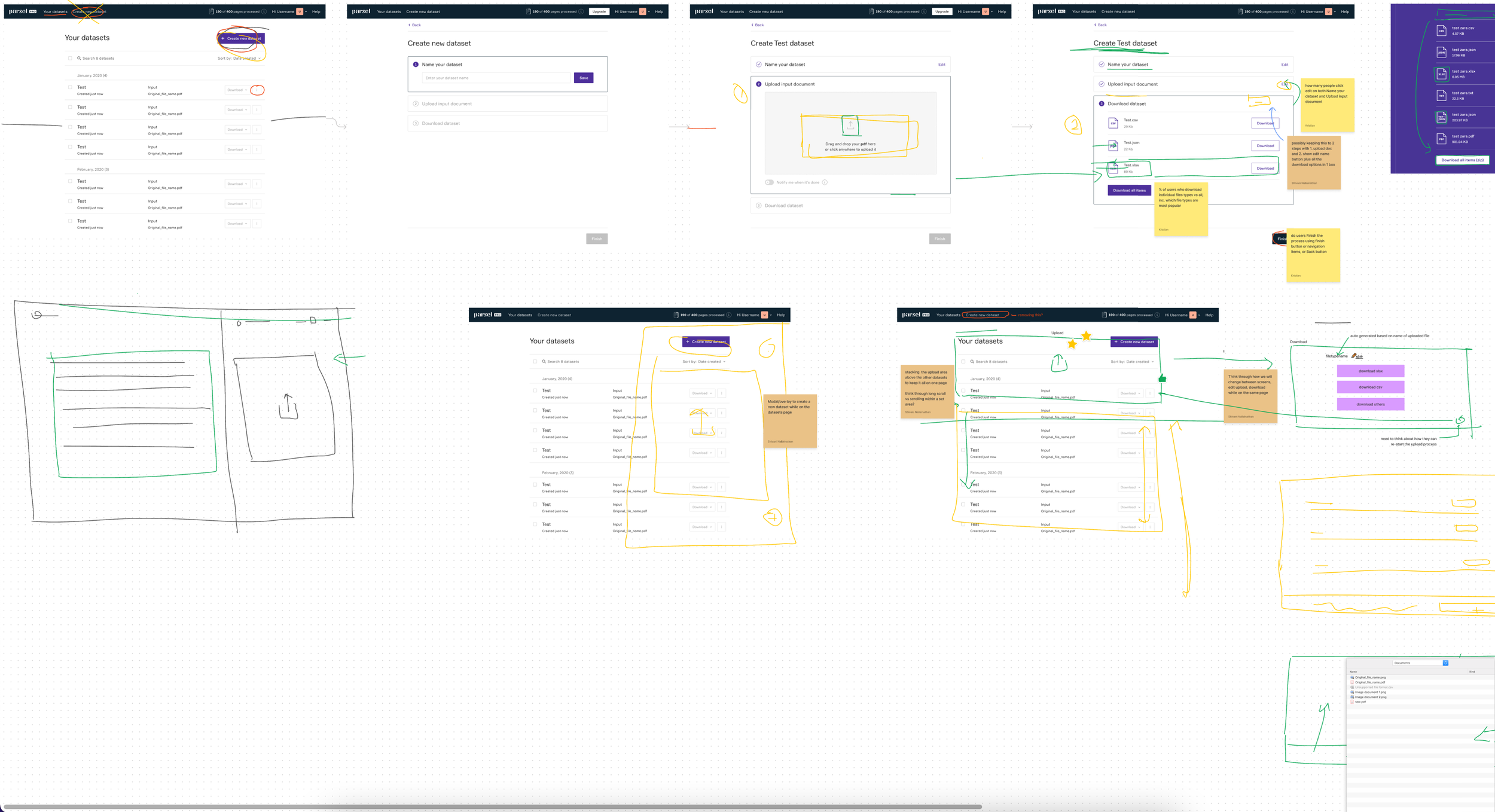Screen dimensions: 1495x812
Task: Open Documents folder dropdown in file picker
Action: coord(1420,663)
